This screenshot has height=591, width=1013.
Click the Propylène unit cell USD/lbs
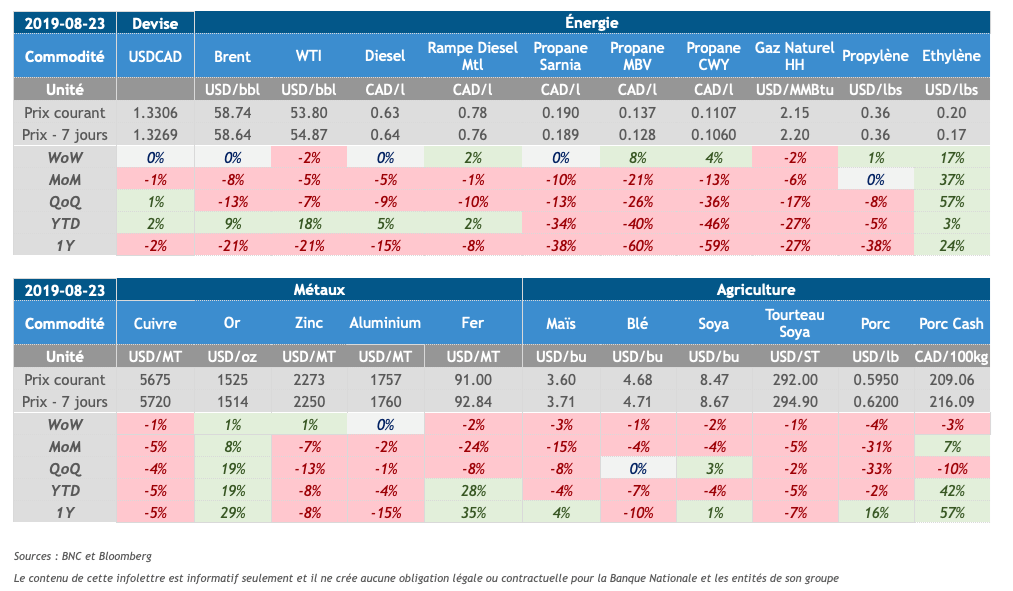(x=875, y=90)
